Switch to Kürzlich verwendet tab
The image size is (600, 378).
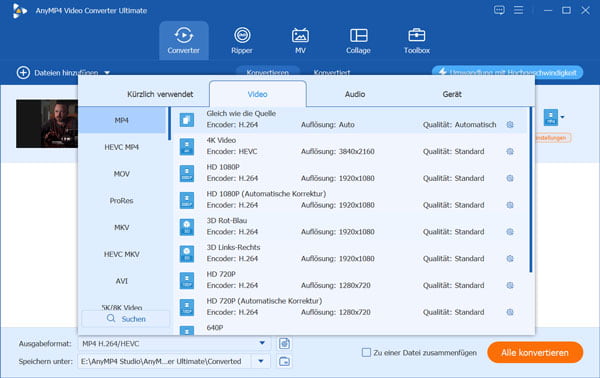pyautogui.click(x=160, y=94)
